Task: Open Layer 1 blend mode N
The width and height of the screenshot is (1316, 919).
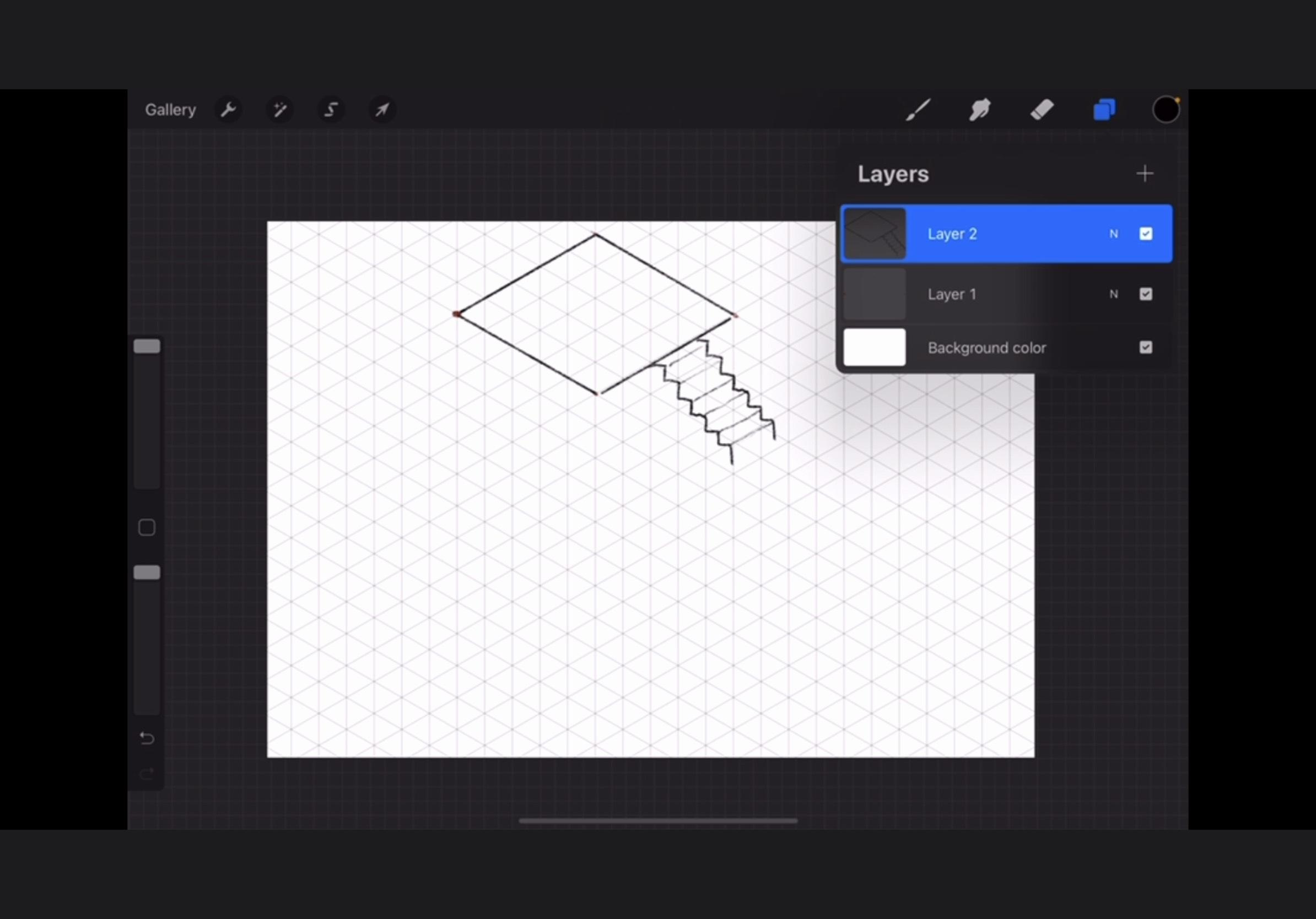Action: [1113, 294]
